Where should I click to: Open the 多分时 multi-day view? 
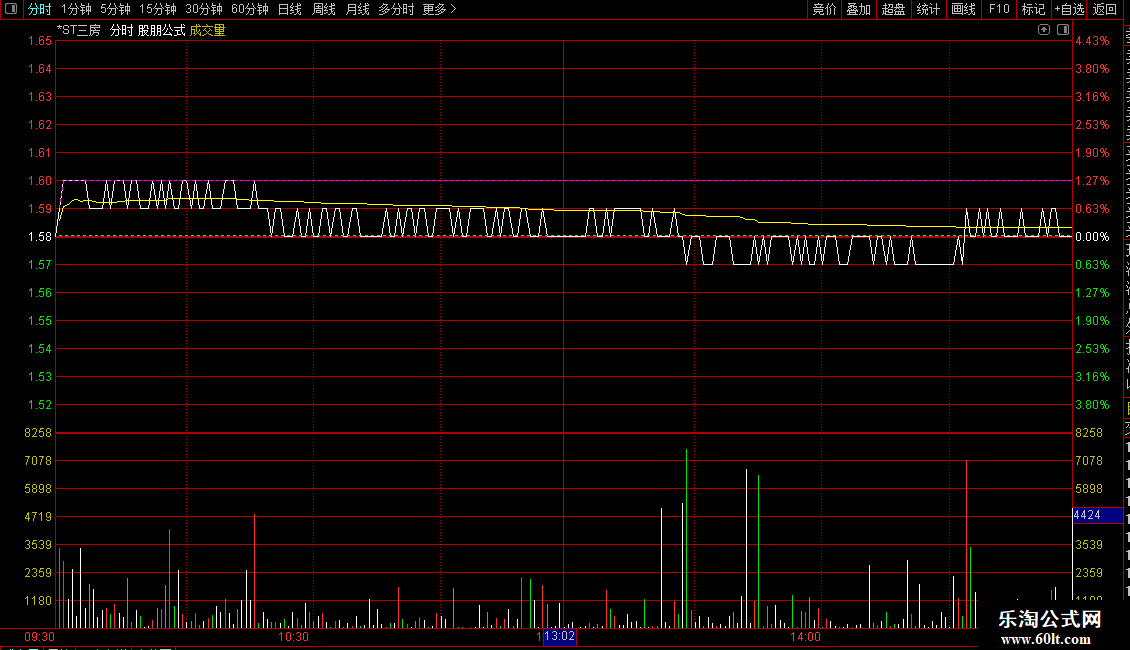[396, 9]
